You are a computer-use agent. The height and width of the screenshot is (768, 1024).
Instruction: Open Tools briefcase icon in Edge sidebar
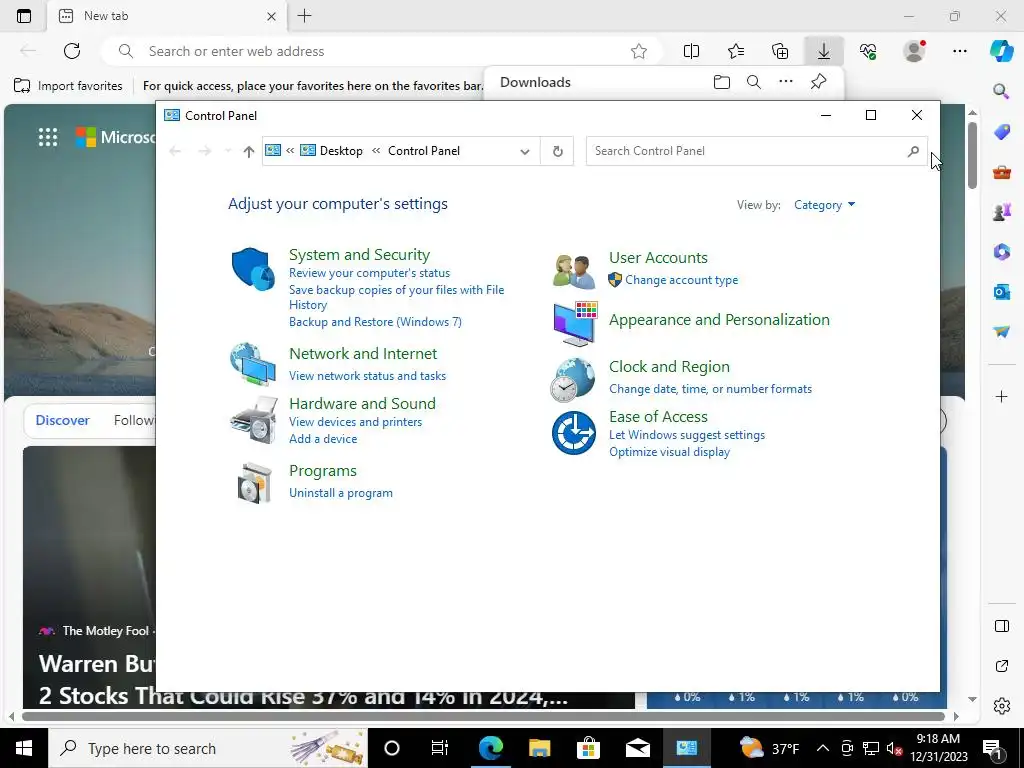click(1001, 172)
